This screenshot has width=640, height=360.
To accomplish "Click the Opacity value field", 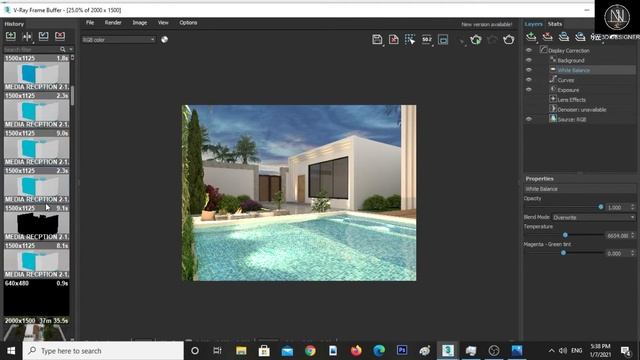I will 618,207.
